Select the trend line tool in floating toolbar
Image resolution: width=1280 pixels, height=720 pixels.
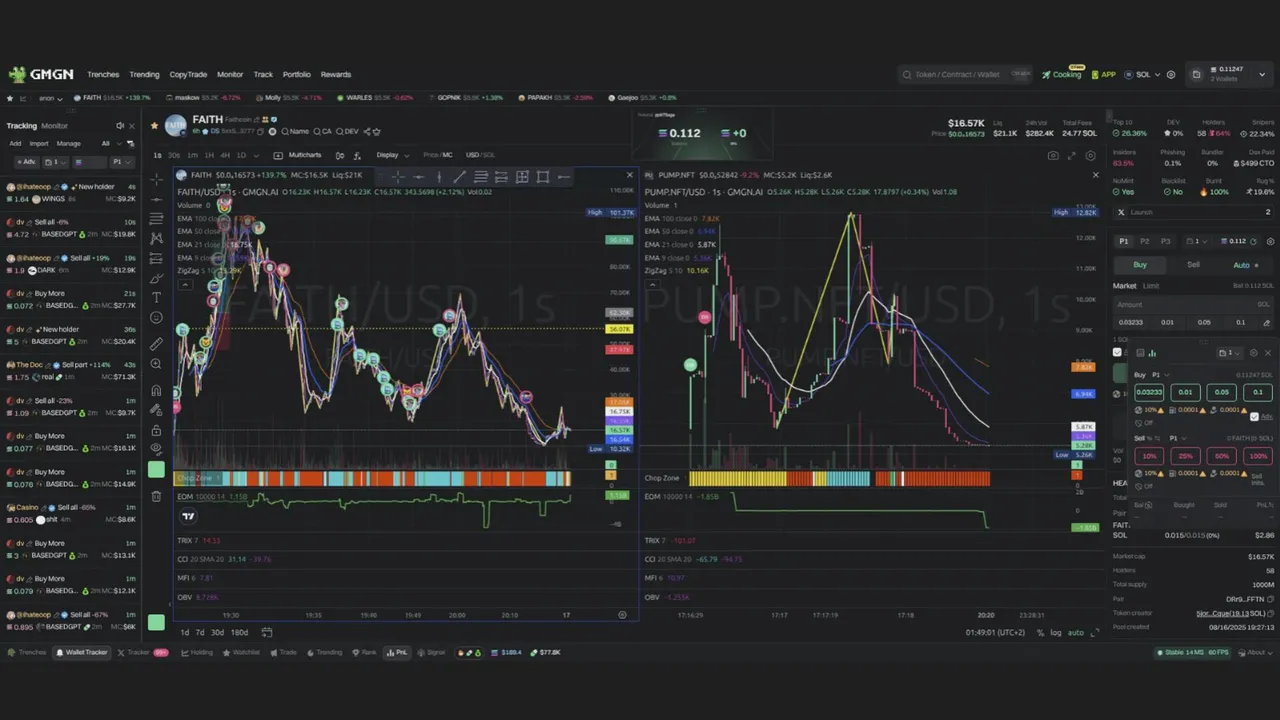pos(460,177)
